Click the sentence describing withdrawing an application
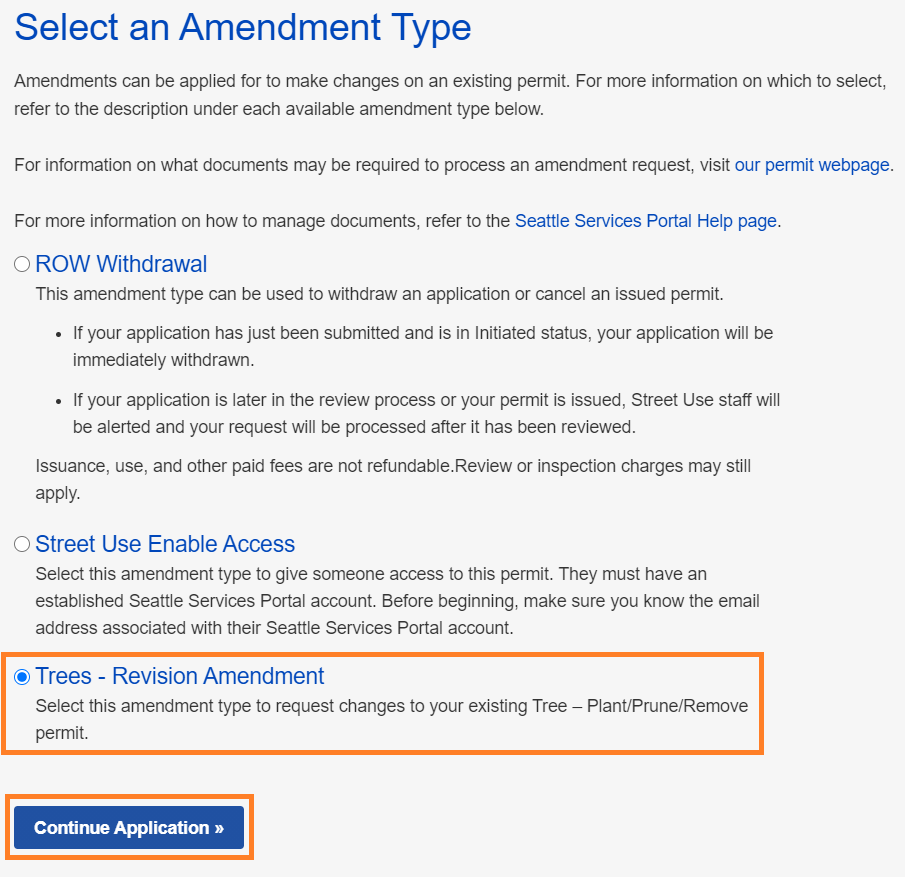 point(379,294)
